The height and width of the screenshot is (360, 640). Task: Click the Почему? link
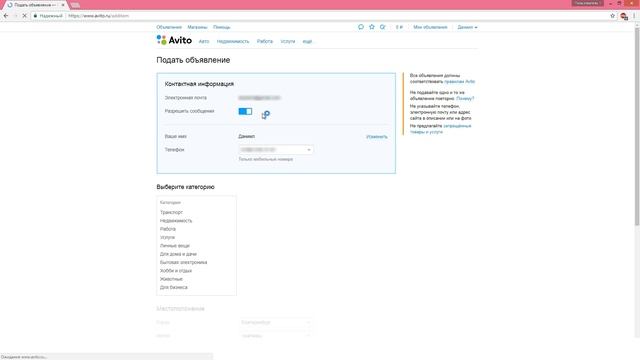[465, 99]
